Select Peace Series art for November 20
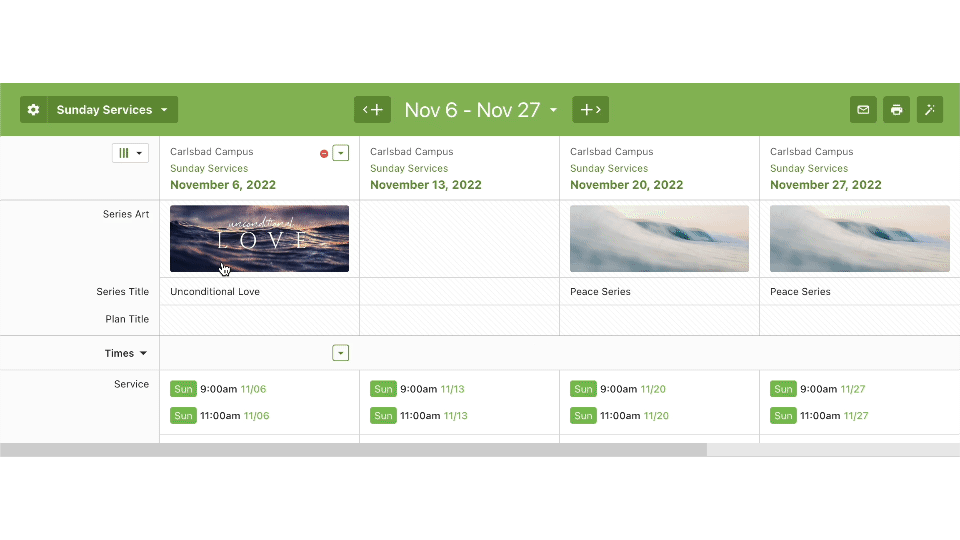 tap(659, 238)
